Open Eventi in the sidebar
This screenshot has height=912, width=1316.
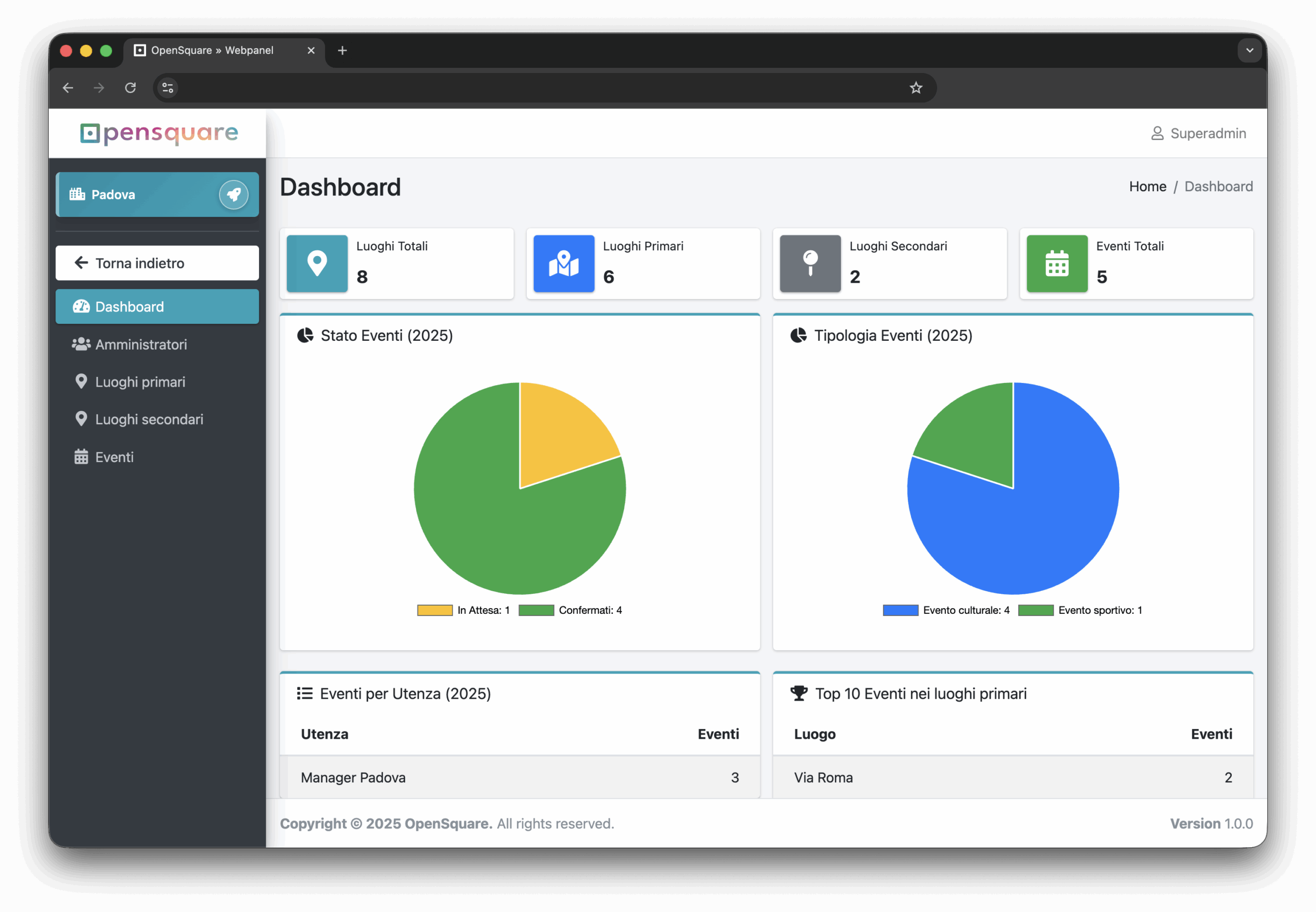click(x=114, y=457)
